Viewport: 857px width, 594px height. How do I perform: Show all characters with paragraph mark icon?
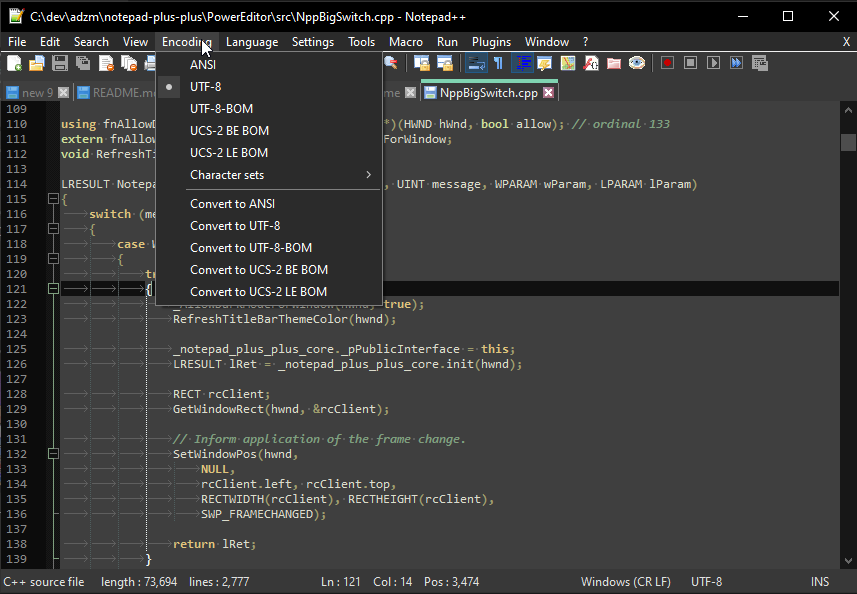[x=499, y=62]
